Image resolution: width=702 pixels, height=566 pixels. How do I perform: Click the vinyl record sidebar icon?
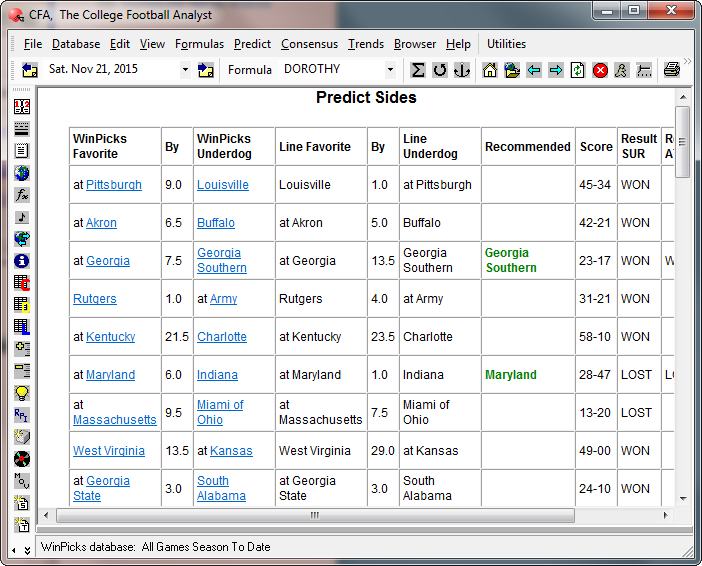21,459
